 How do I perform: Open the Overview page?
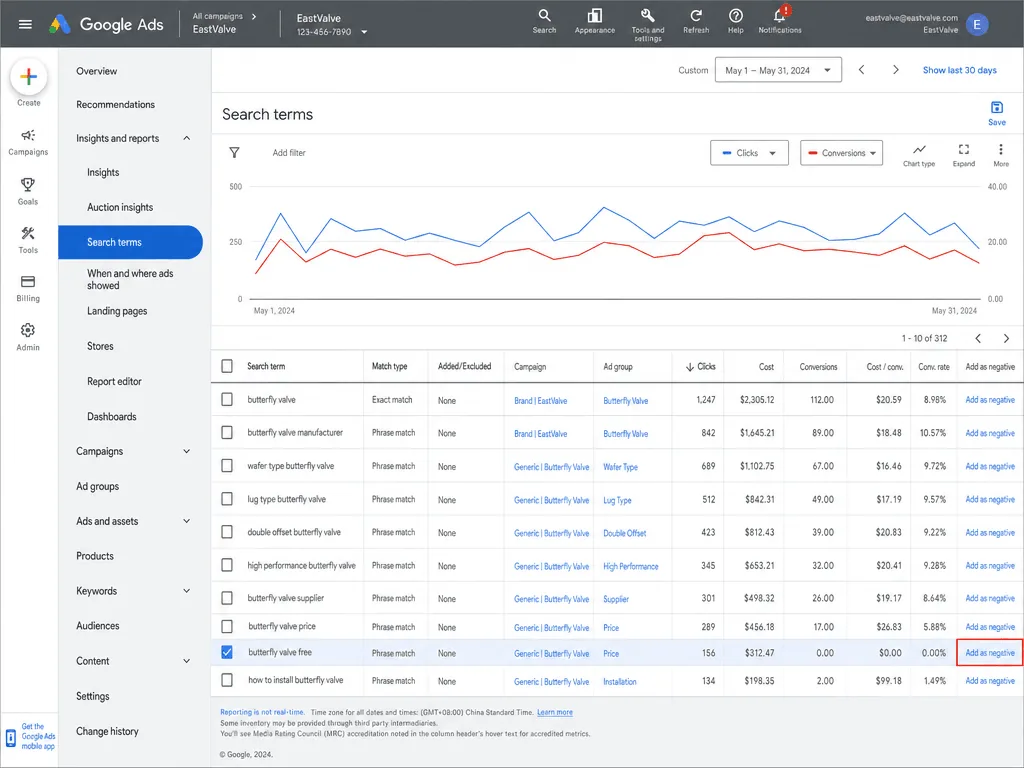pos(97,71)
